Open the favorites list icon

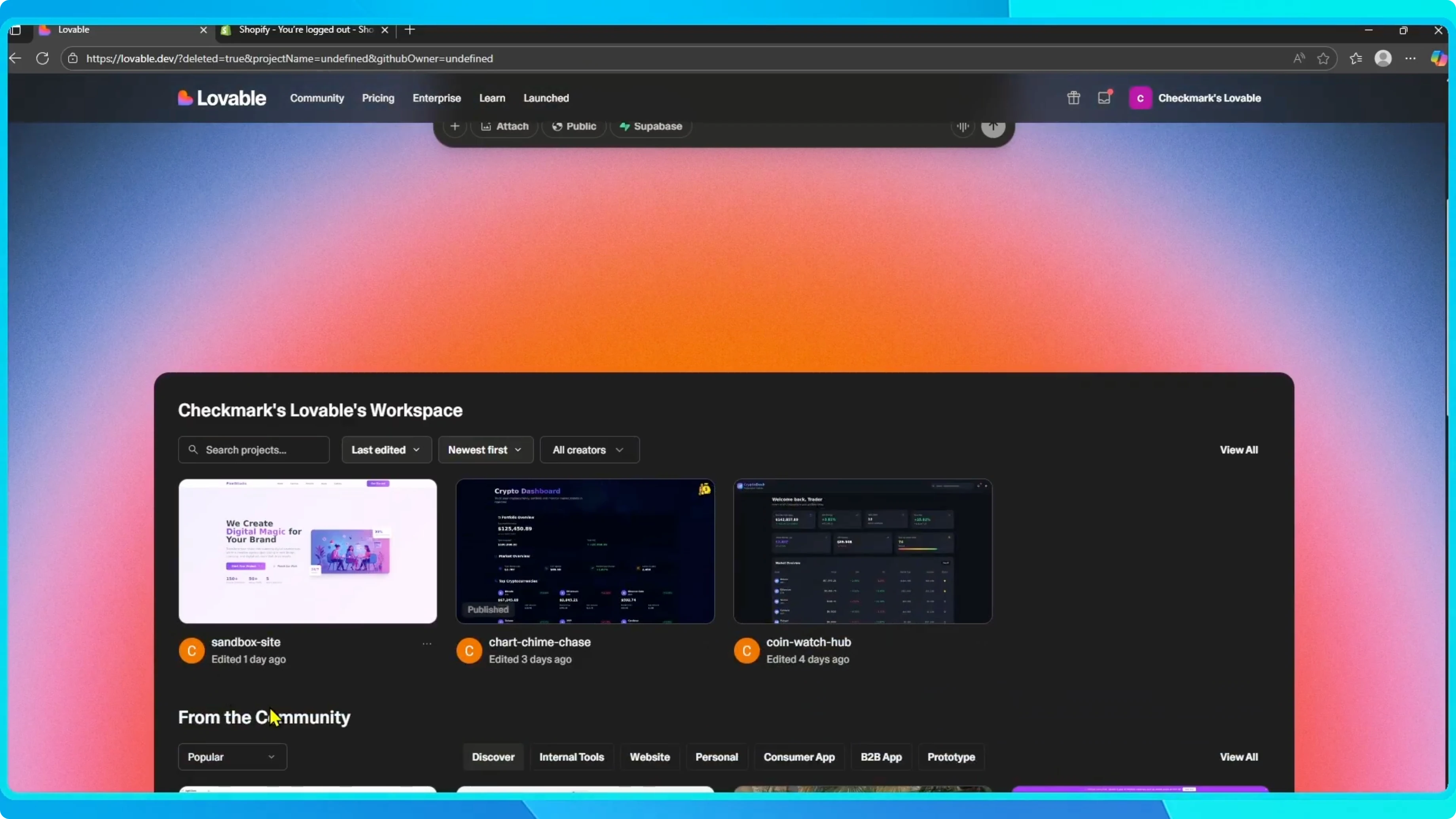[1356, 58]
